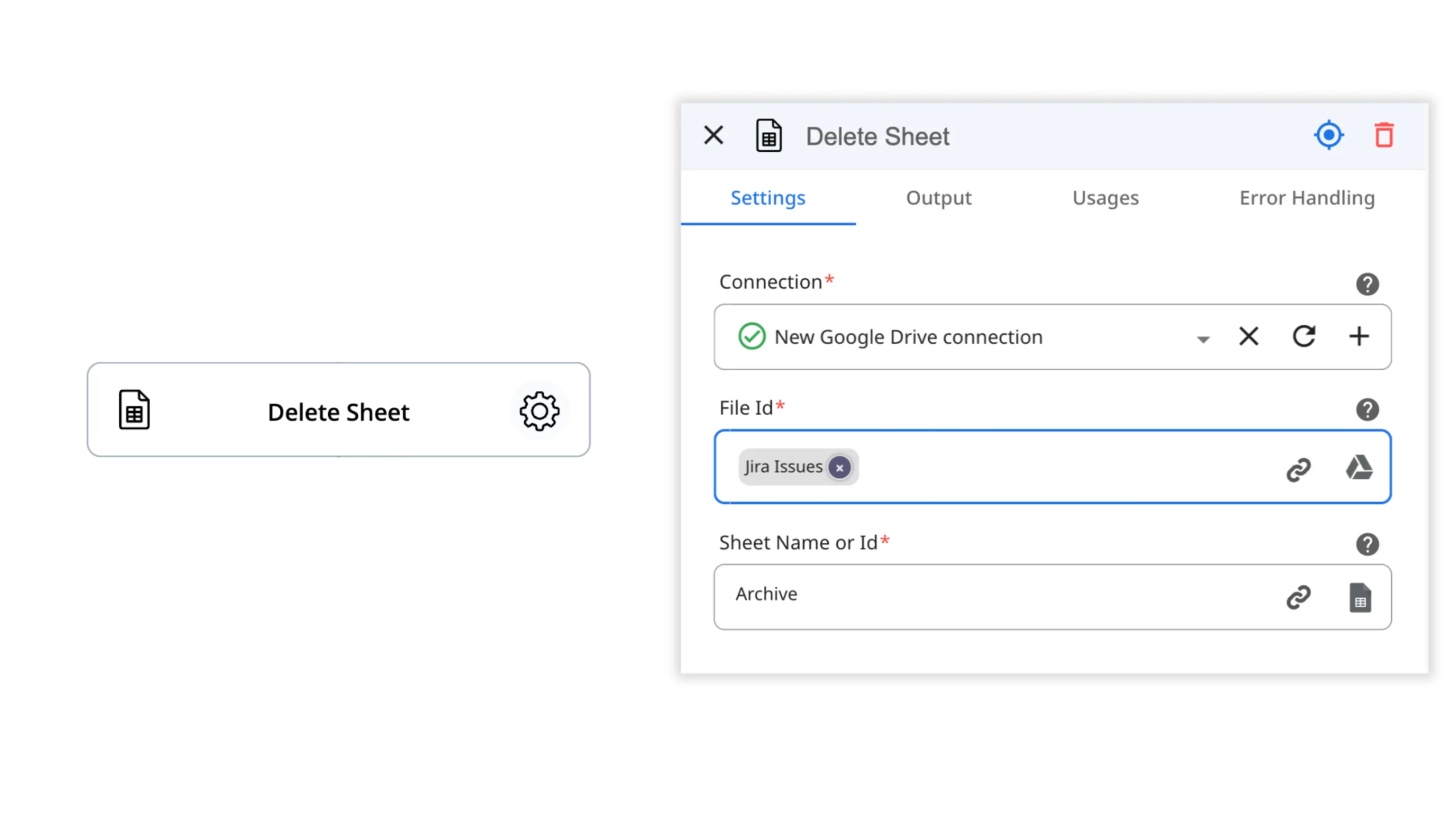Viewport: 1456px width, 819px height.
Task: Refresh the Google Drive connection list
Action: pos(1304,336)
